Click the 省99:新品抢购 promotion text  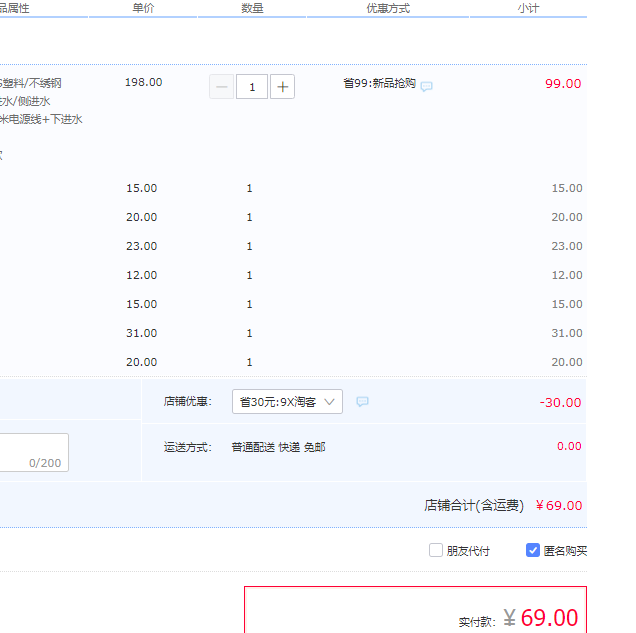[x=380, y=83]
